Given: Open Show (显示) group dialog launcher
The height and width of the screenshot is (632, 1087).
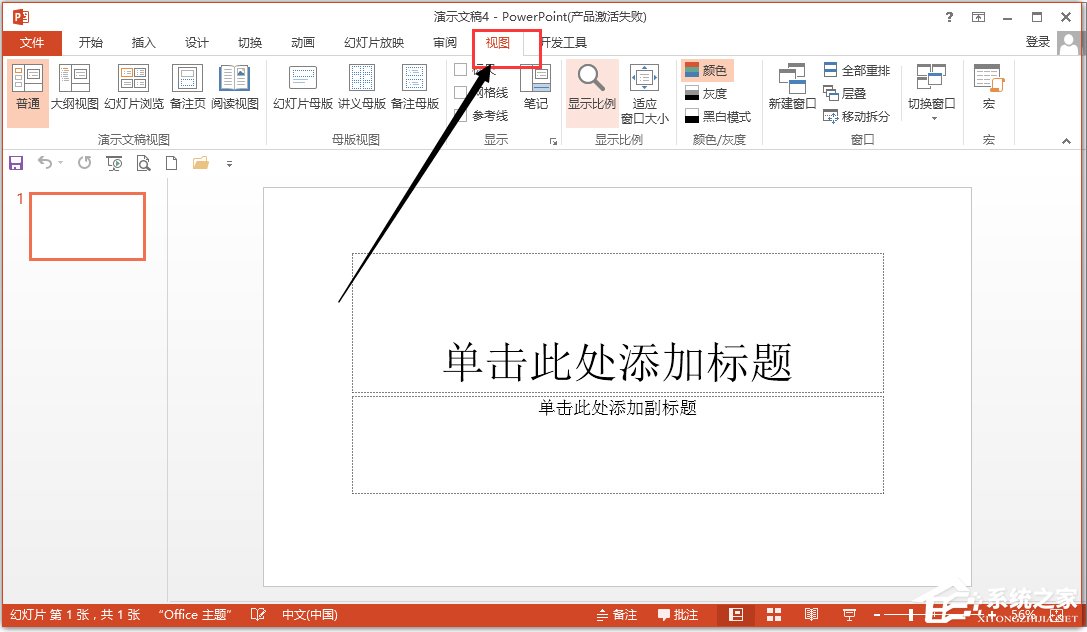Looking at the screenshot, I should (553, 141).
